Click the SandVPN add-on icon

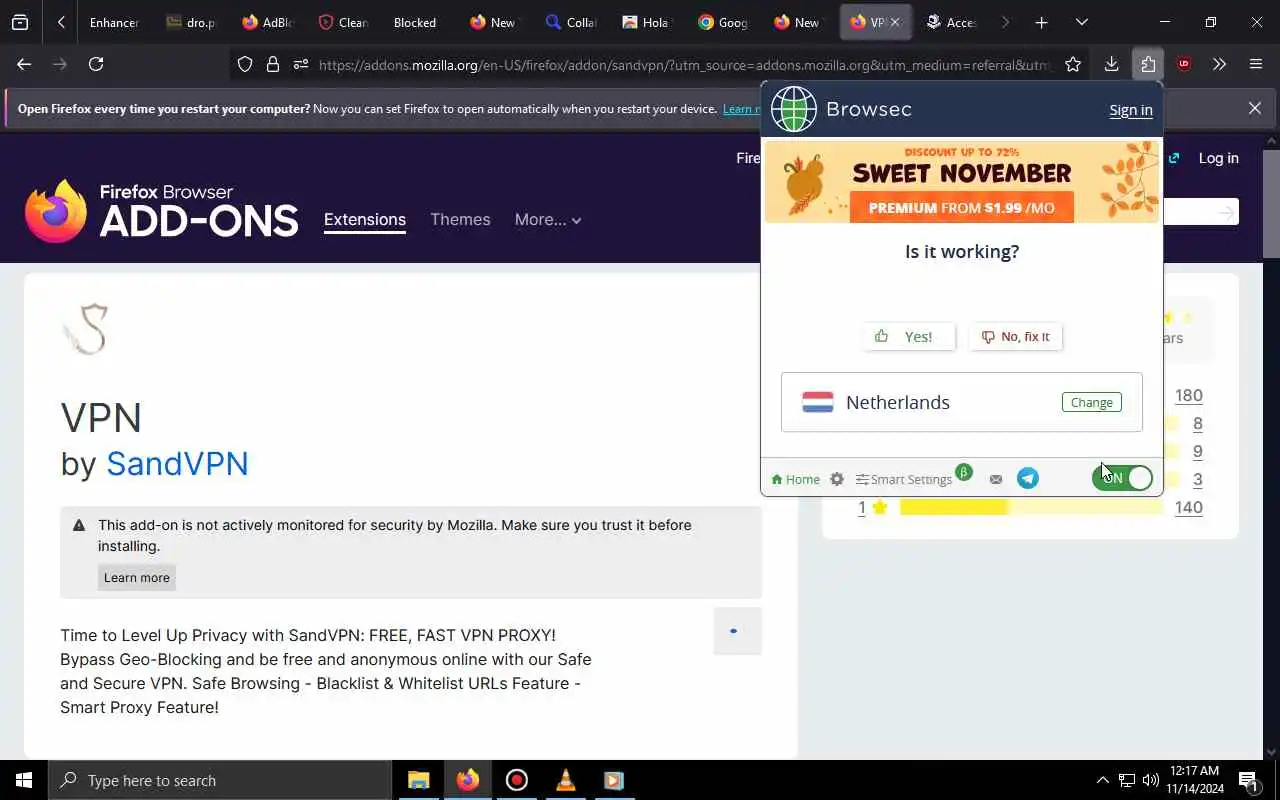tap(86, 329)
